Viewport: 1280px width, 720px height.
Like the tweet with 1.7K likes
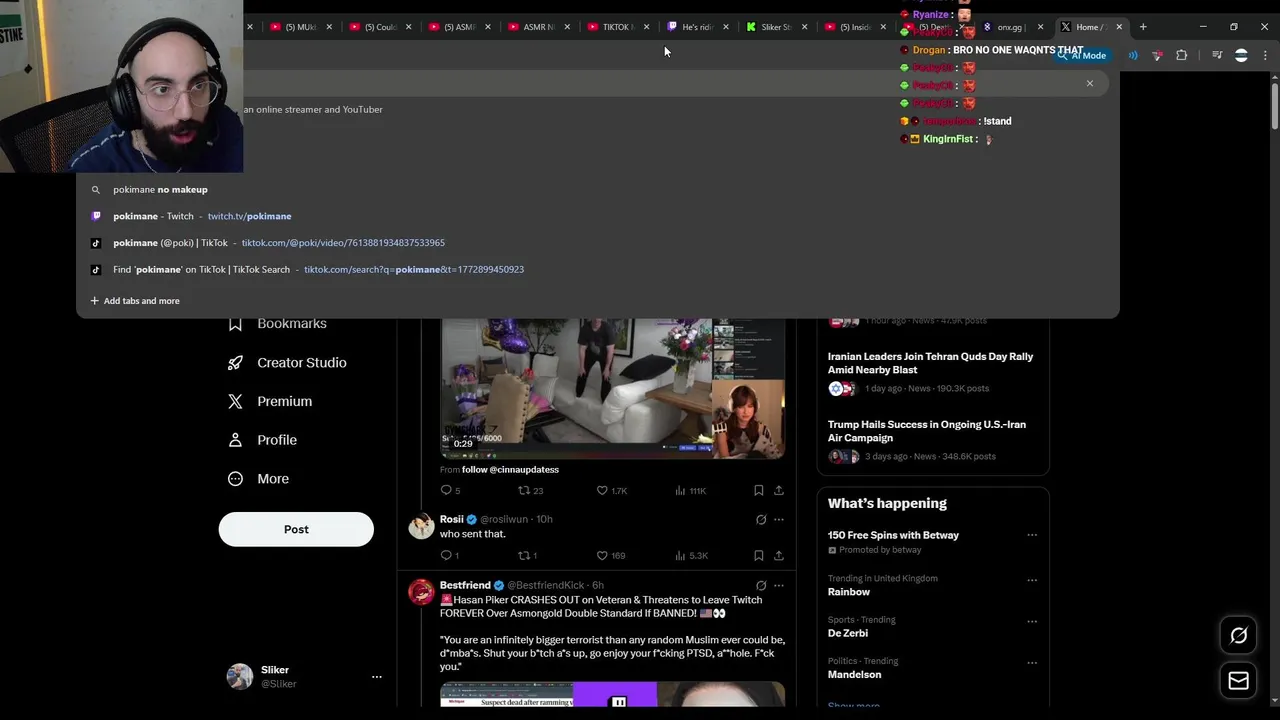[611, 490]
